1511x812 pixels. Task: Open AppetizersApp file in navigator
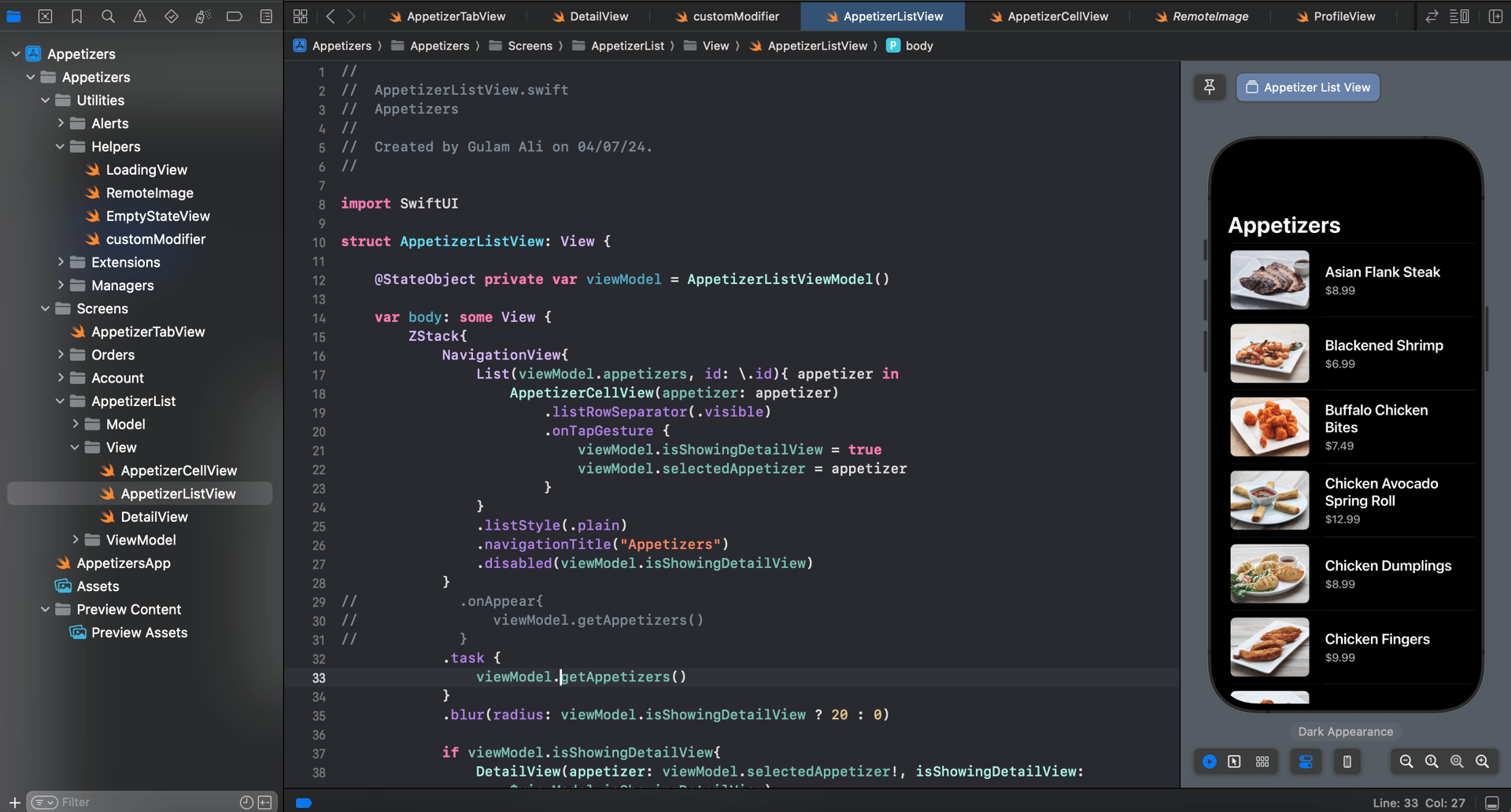[x=124, y=563]
